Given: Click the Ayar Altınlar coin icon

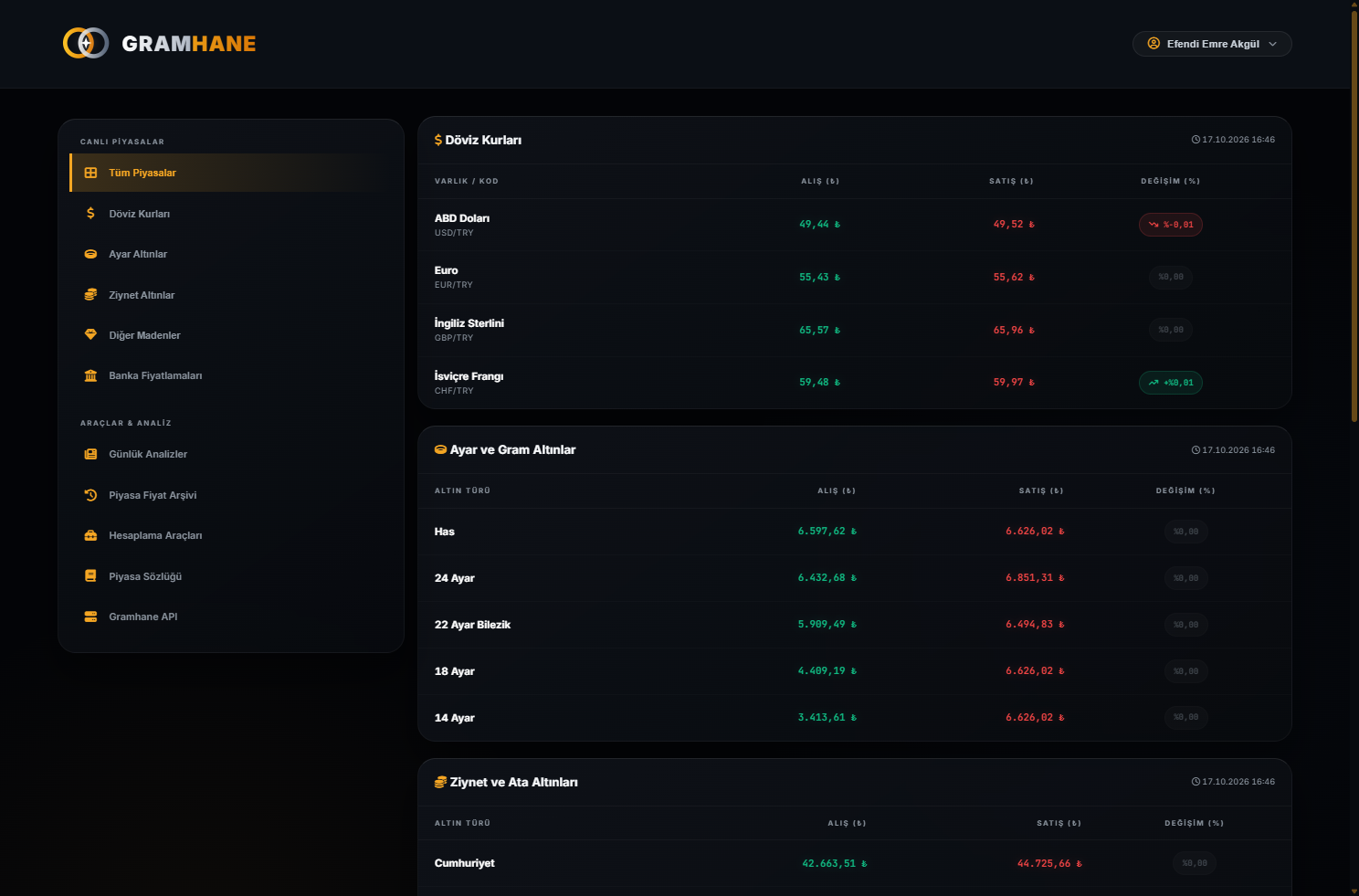Looking at the screenshot, I should pyautogui.click(x=90, y=254).
